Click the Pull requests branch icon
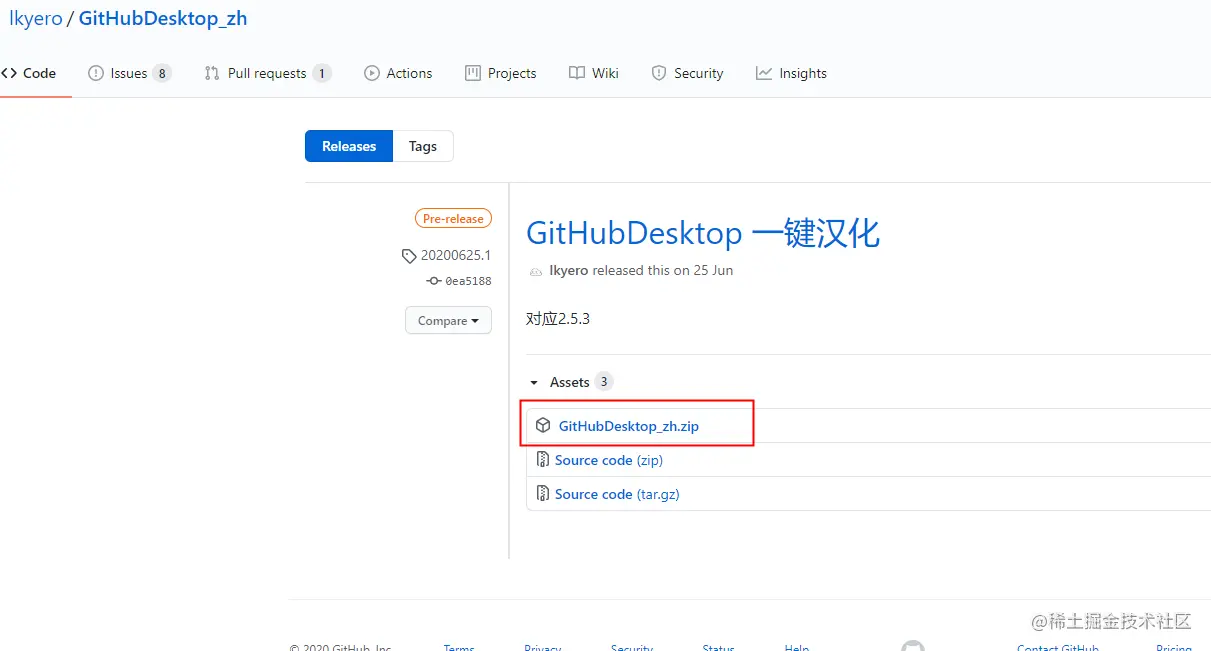The image size is (1211, 651). (212, 73)
